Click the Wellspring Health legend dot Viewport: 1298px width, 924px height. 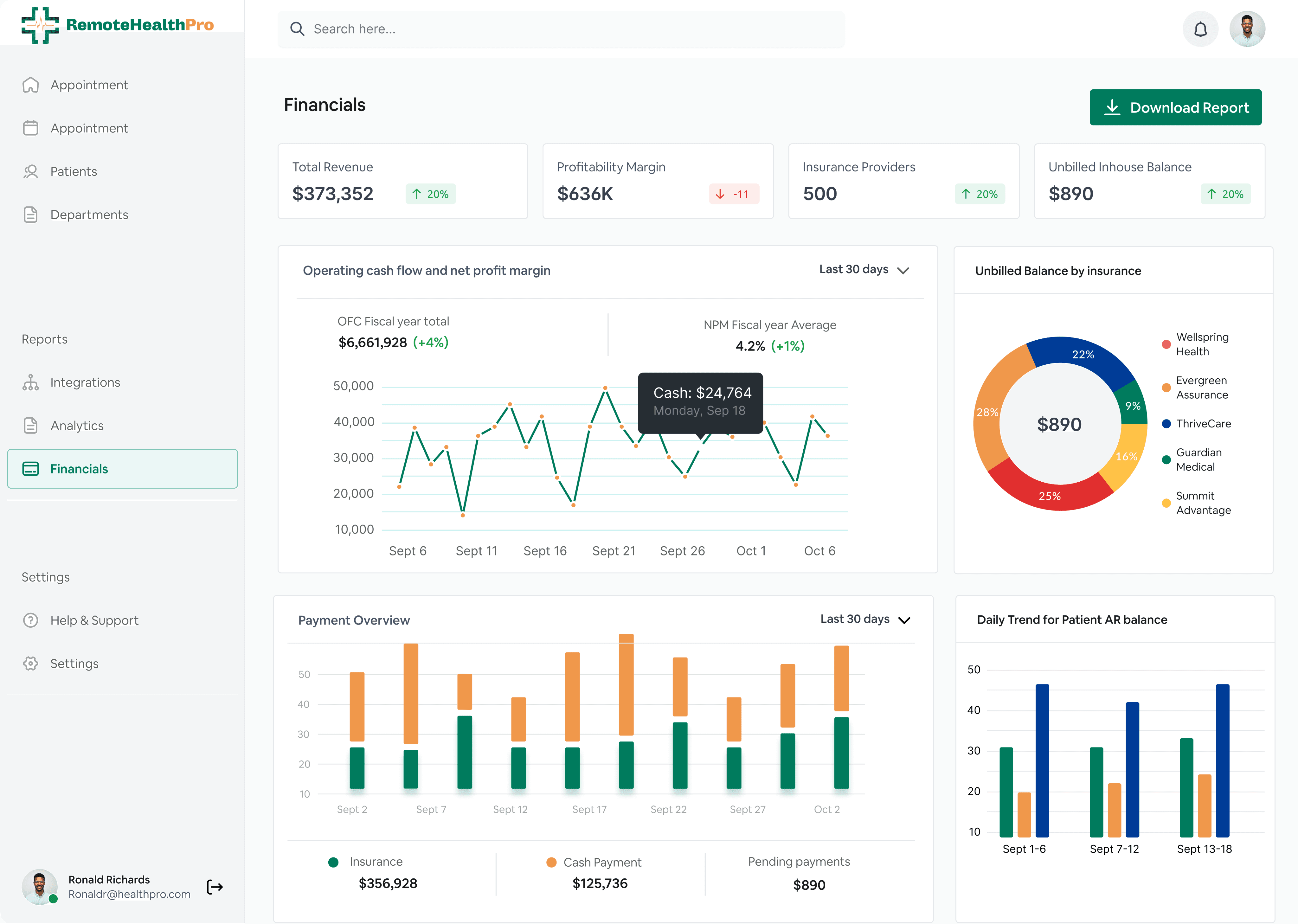pyautogui.click(x=1166, y=344)
